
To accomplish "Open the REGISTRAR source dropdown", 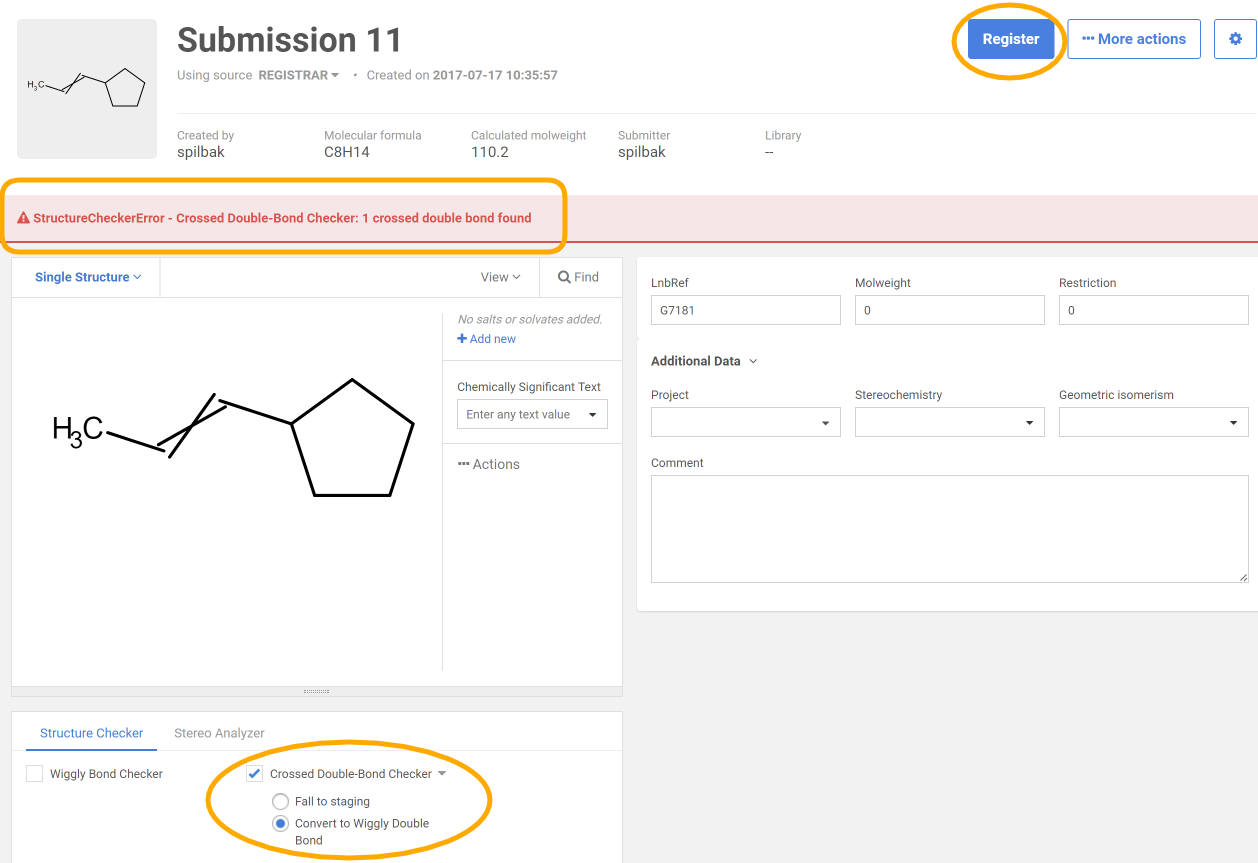I will pyautogui.click(x=298, y=75).
